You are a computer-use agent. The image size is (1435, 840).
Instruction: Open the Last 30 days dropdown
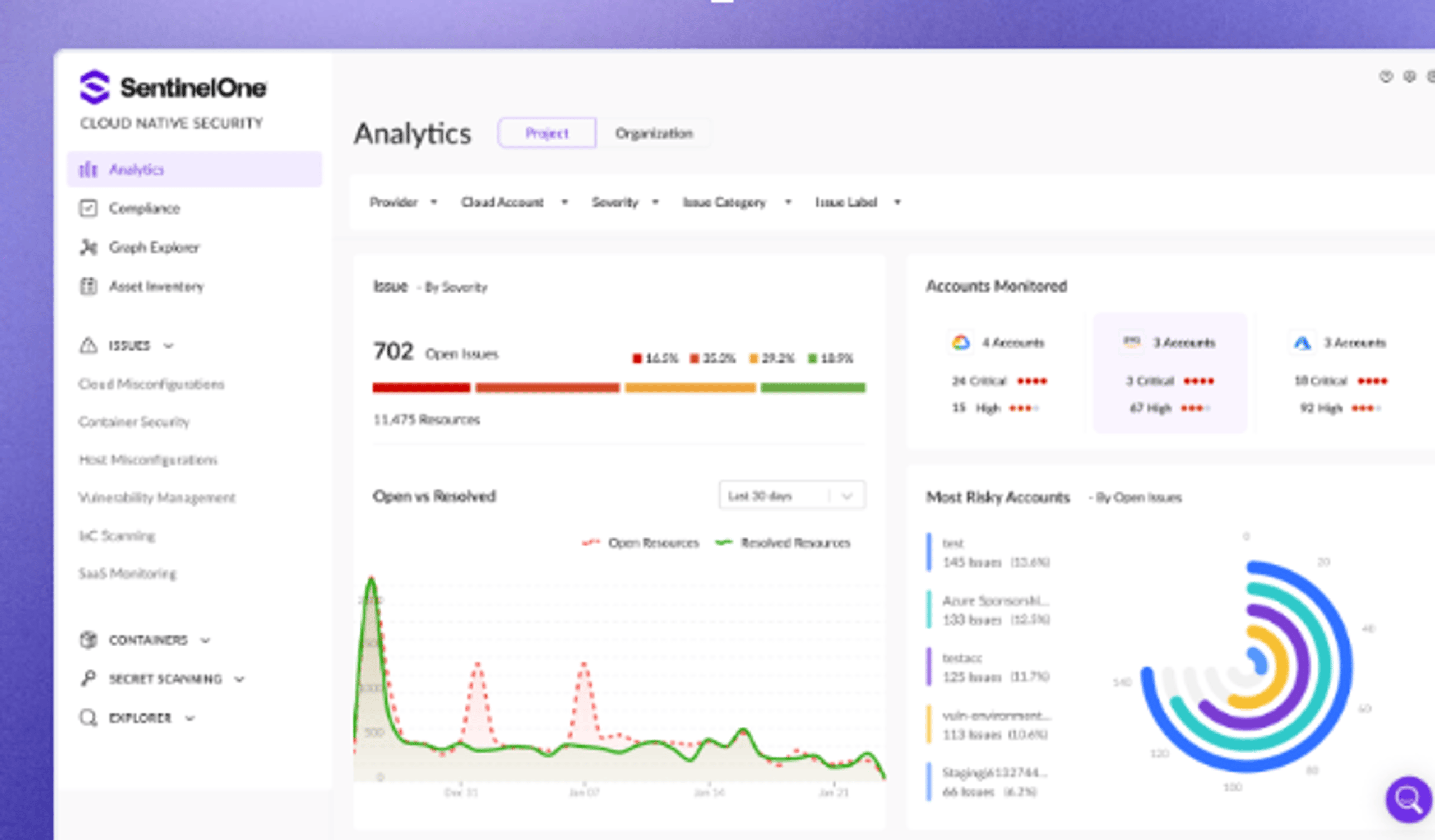pos(792,496)
